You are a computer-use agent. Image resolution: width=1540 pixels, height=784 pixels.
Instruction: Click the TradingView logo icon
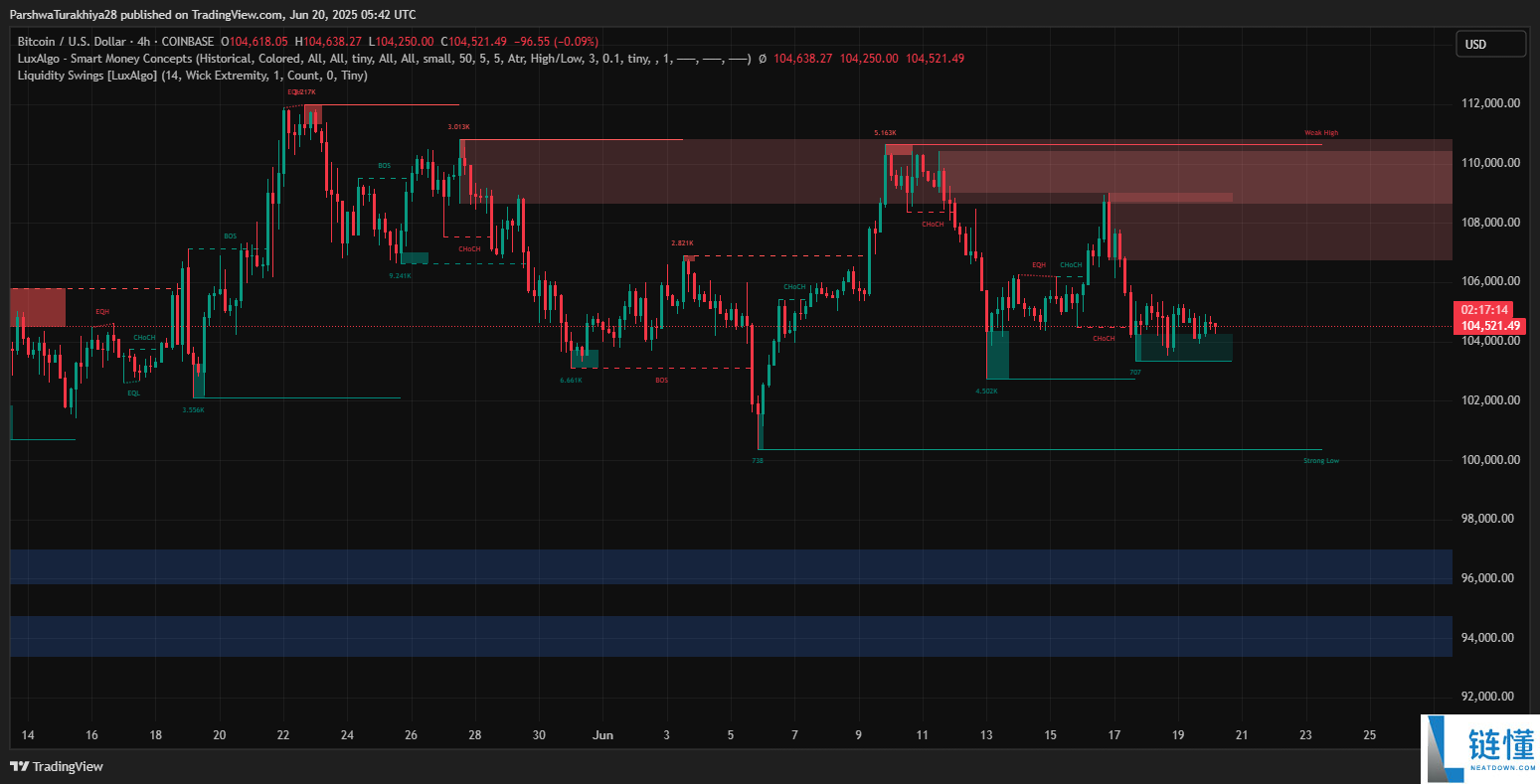19,766
